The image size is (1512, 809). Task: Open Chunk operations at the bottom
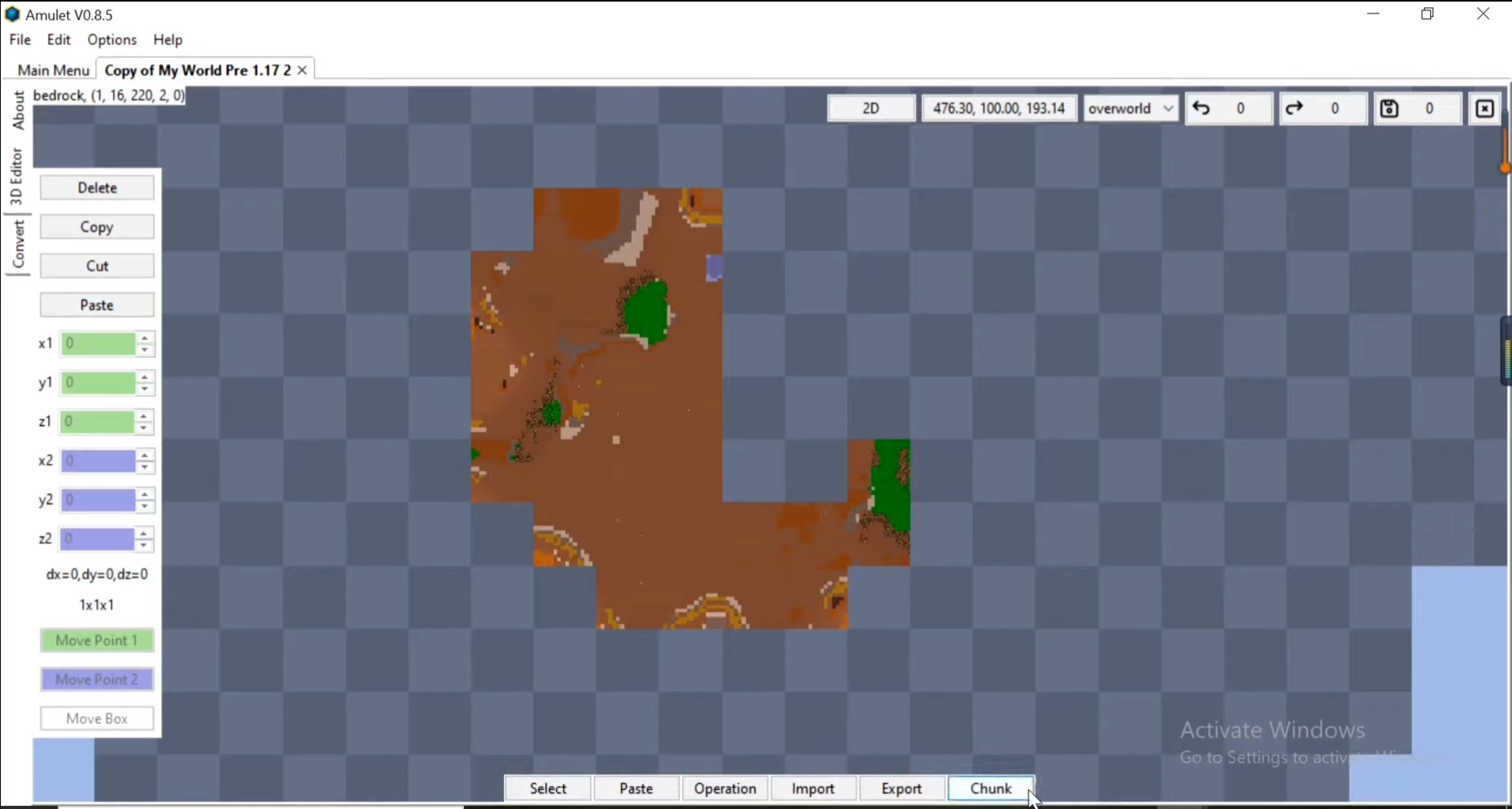[x=989, y=788]
